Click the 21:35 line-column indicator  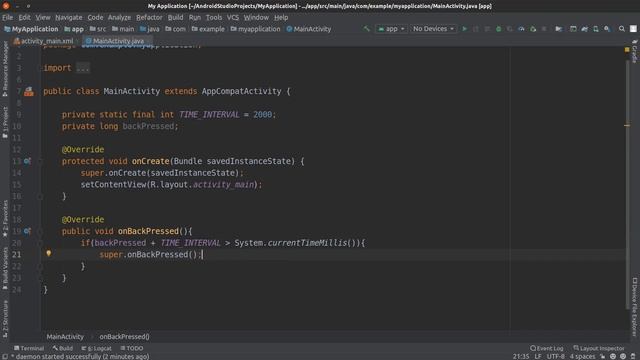(x=521, y=356)
